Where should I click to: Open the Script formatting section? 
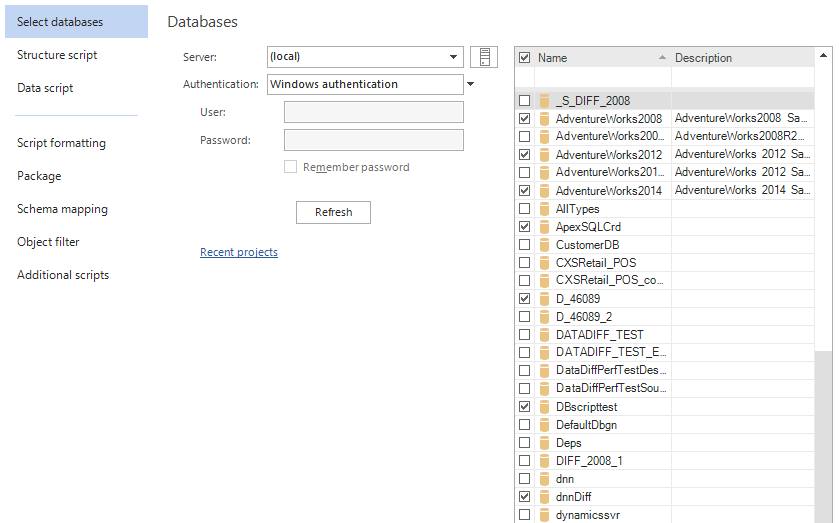pos(61,143)
